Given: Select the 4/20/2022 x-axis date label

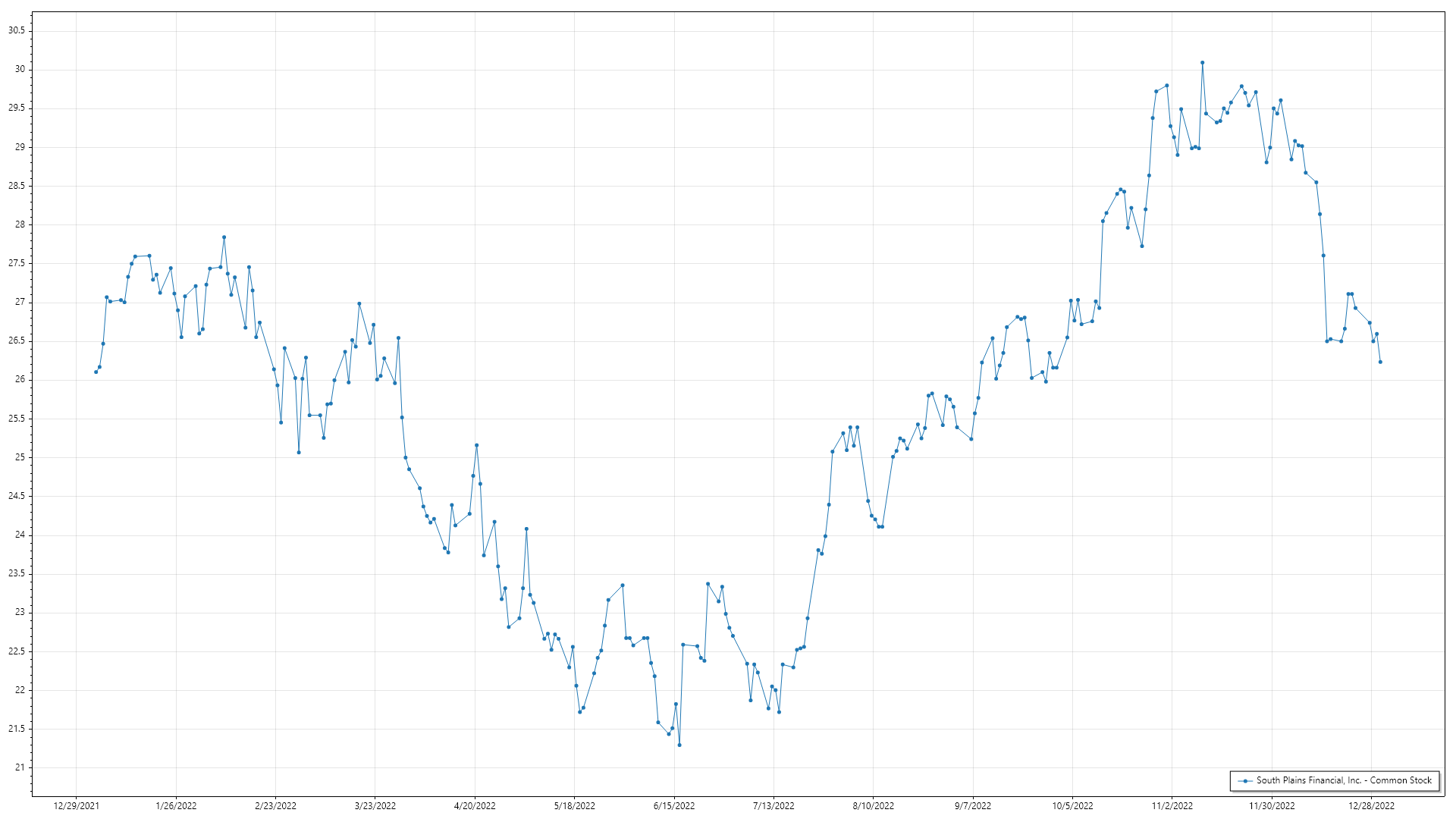Looking at the screenshot, I should pyautogui.click(x=475, y=805).
